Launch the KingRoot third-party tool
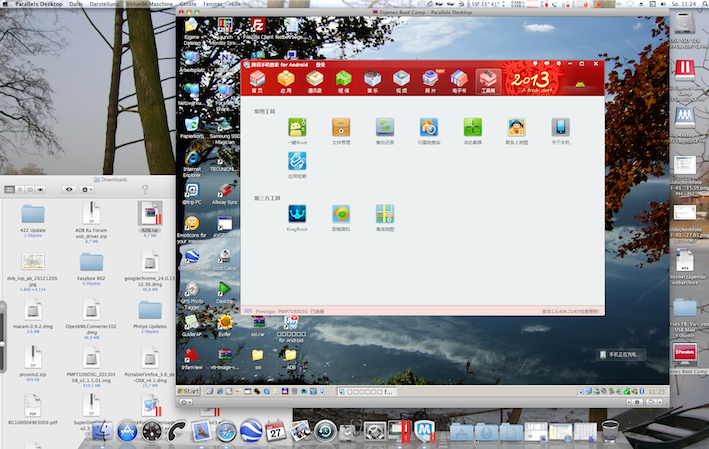This screenshot has height=449, width=709. pos(297,214)
